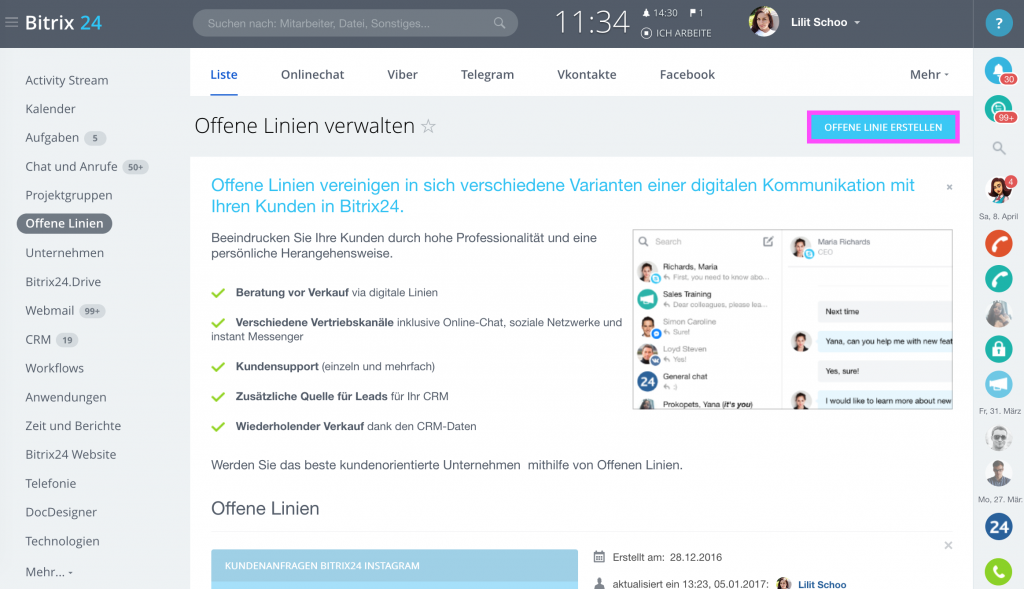Open the help question mark button
The image size is (1024, 589).
click(x=999, y=24)
